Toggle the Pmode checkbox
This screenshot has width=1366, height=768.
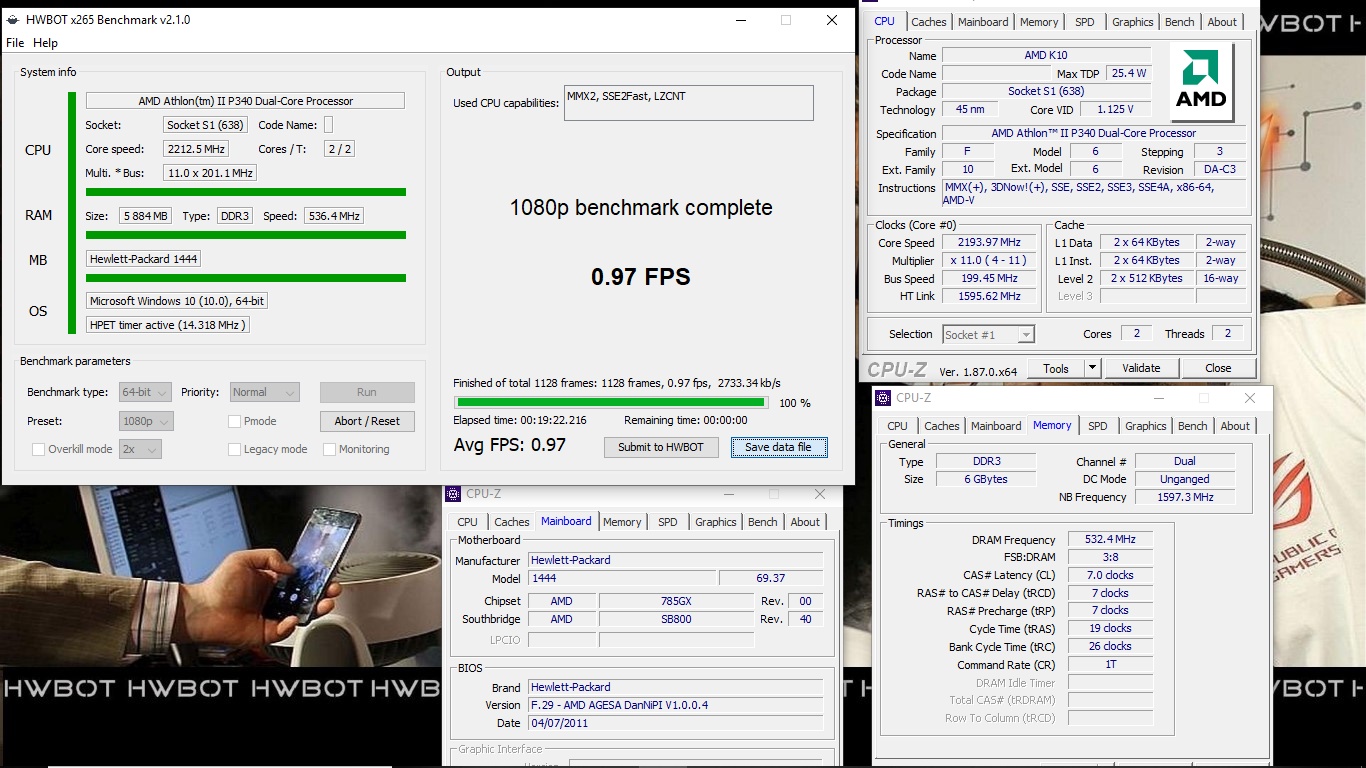pos(234,421)
